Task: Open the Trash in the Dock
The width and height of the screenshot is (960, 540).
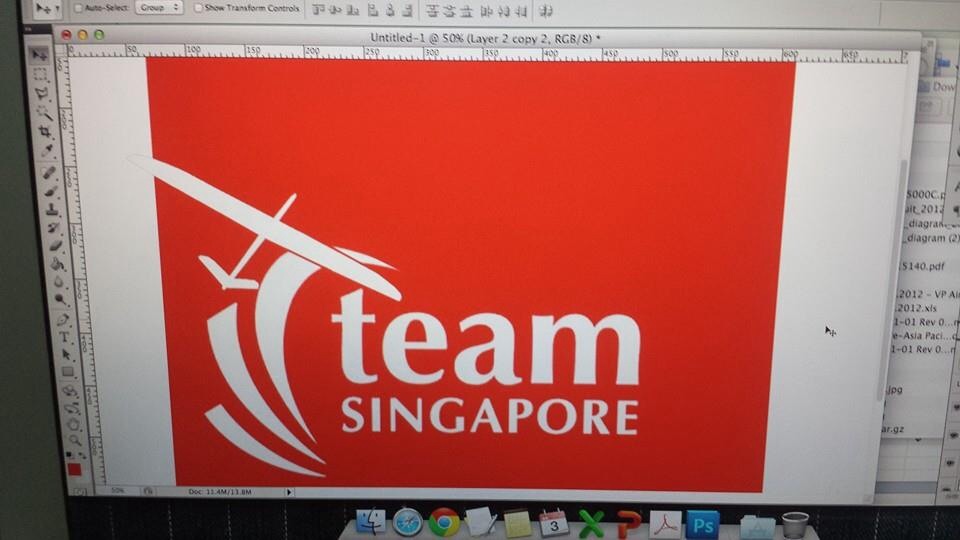Action: coord(795,523)
